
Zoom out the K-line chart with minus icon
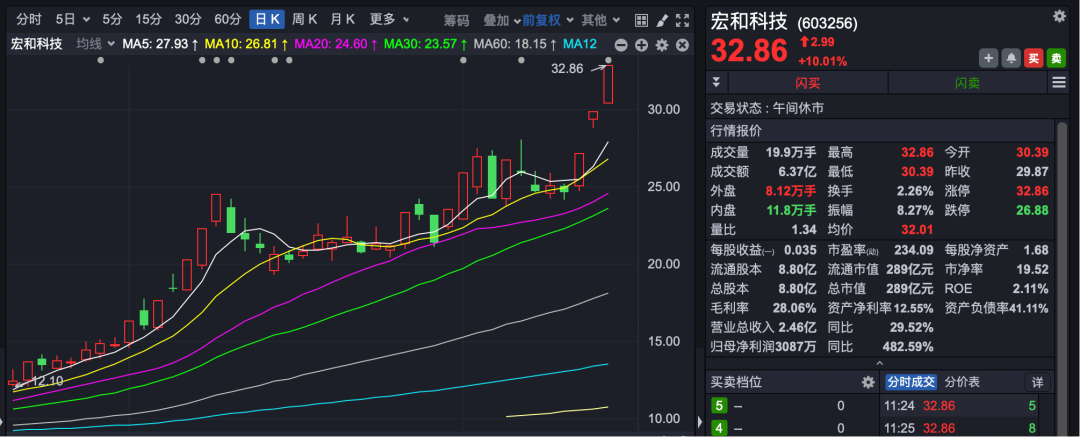tap(621, 45)
